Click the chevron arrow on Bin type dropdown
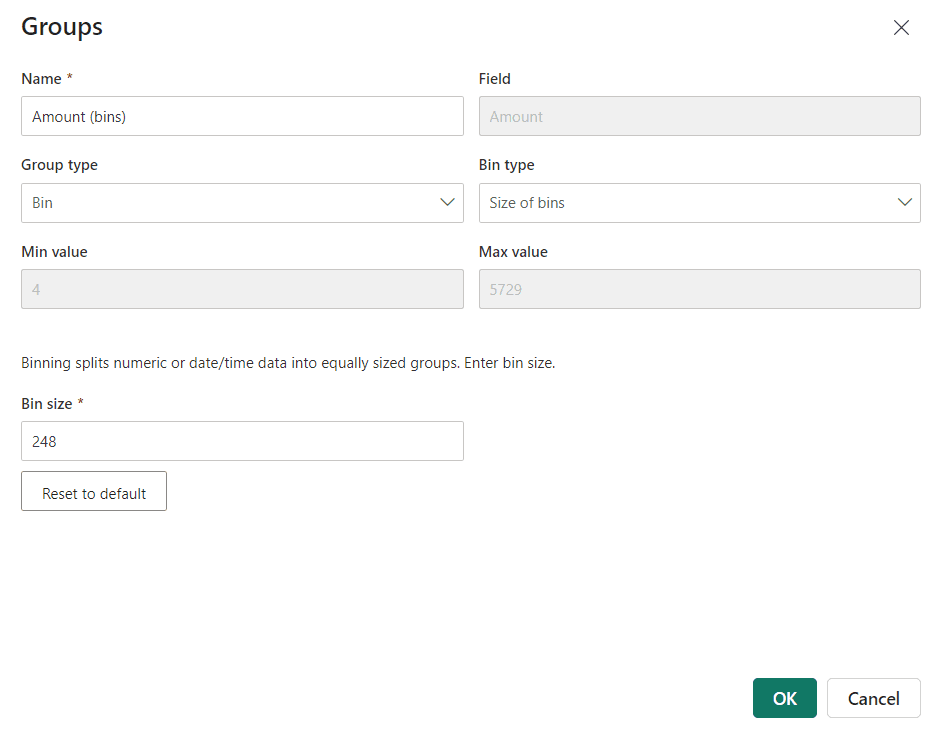This screenshot has width=941, height=735. 904,202
